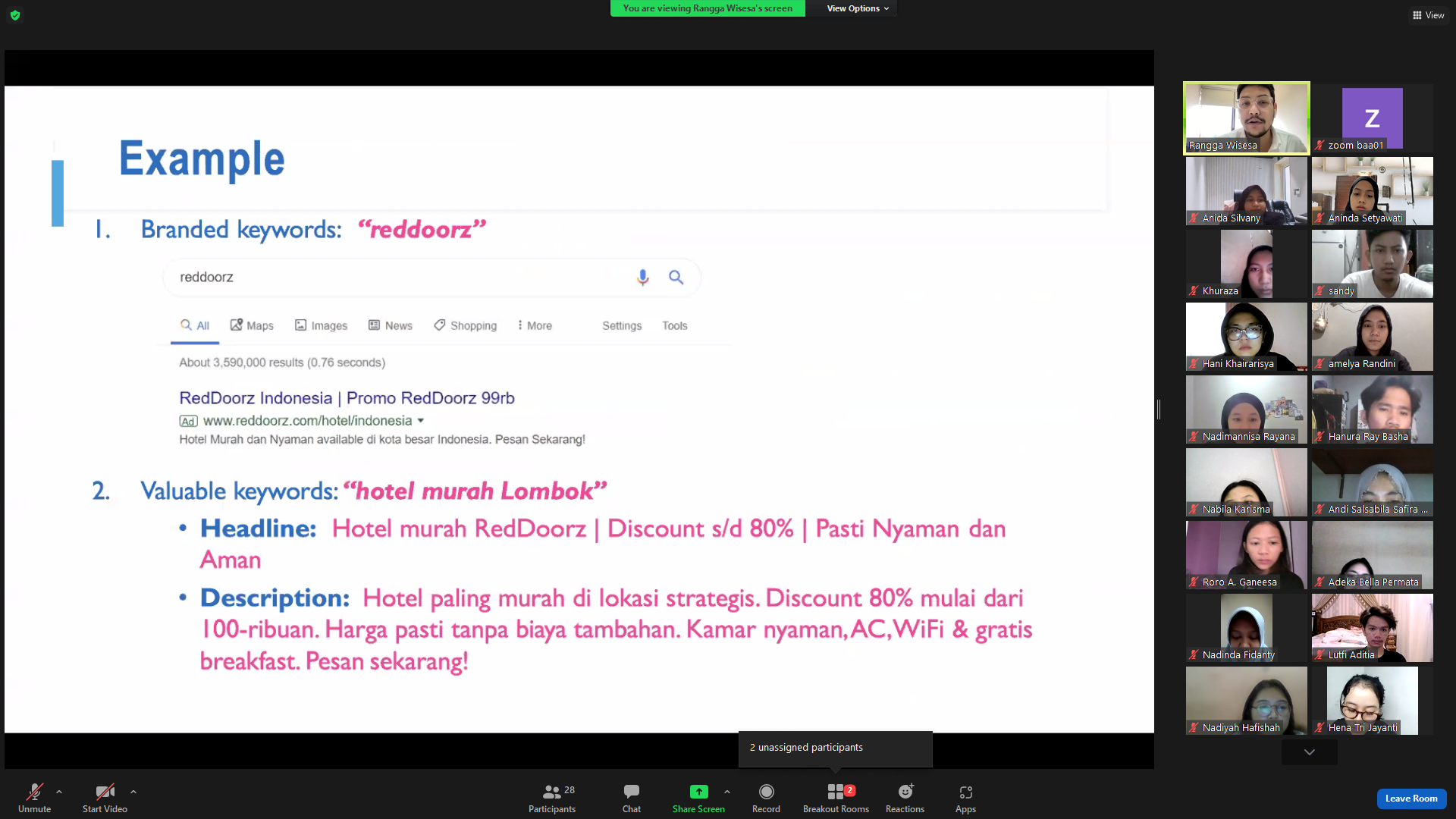Select amelya Randini's video thumbnail
This screenshot has height=819, width=1456.
coord(1373,337)
